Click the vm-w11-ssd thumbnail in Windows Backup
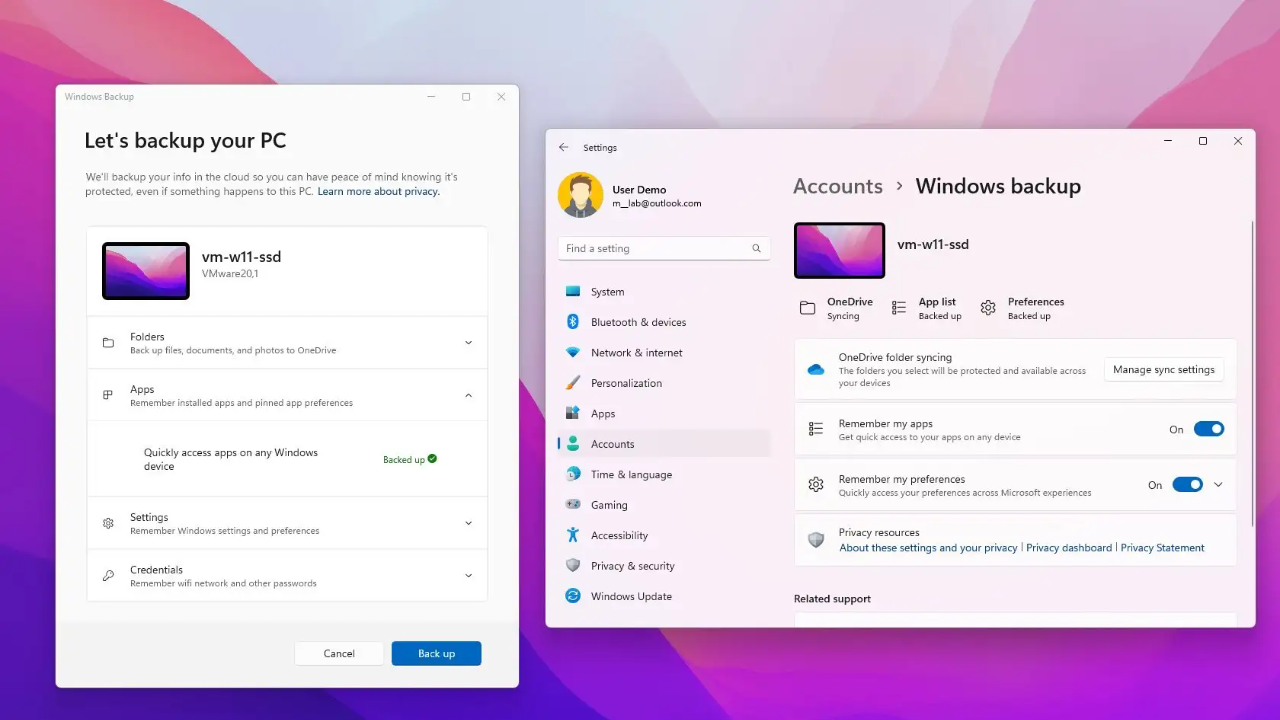The image size is (1280, 720). pyautogui.click(x=146, y=271)
